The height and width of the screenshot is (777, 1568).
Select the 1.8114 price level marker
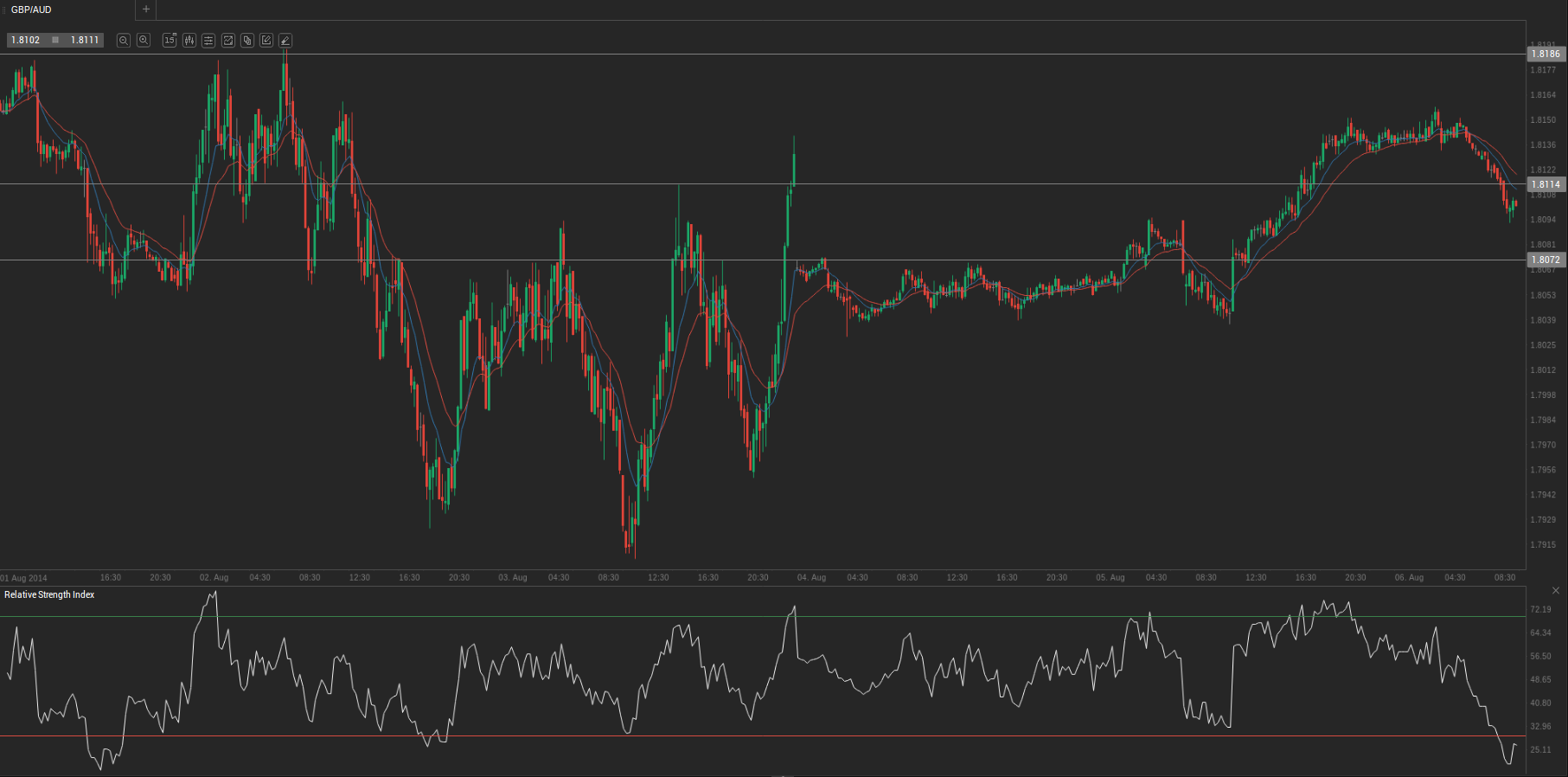pyautogui.click(x=1546, y=184)
